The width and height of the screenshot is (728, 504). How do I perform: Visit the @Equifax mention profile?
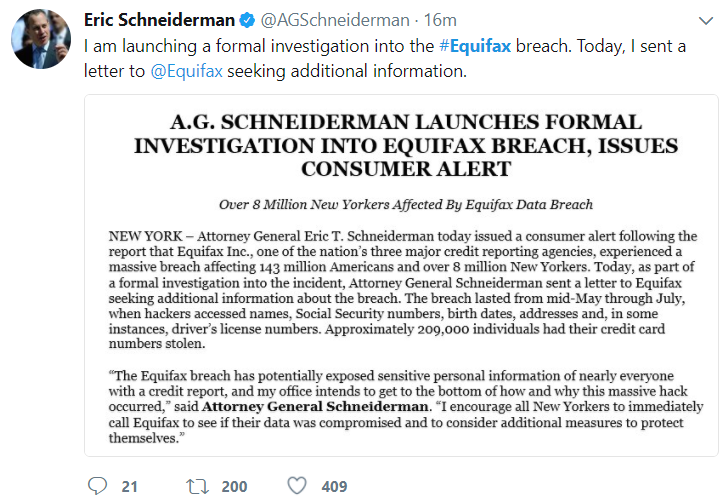187,71
